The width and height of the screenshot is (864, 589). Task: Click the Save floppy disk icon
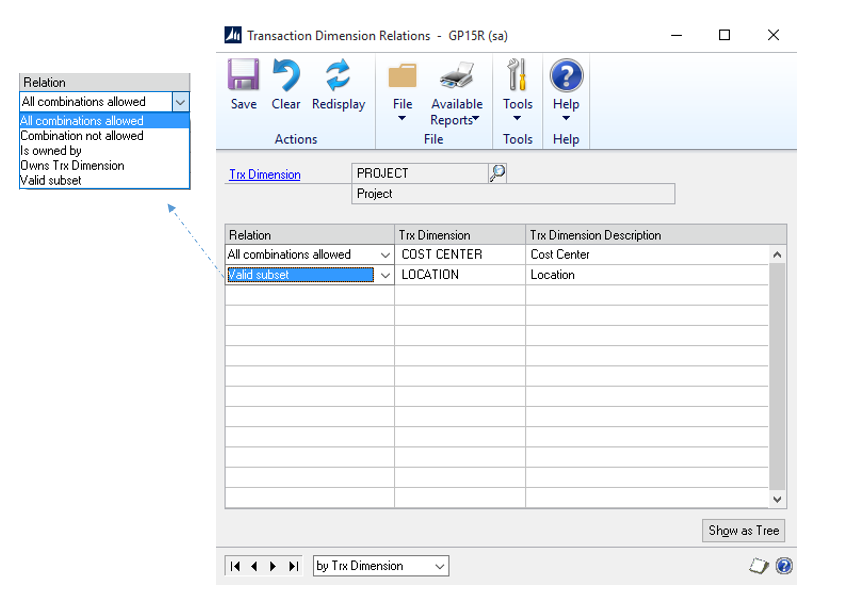pyautogui.click(x=243, y=74)
